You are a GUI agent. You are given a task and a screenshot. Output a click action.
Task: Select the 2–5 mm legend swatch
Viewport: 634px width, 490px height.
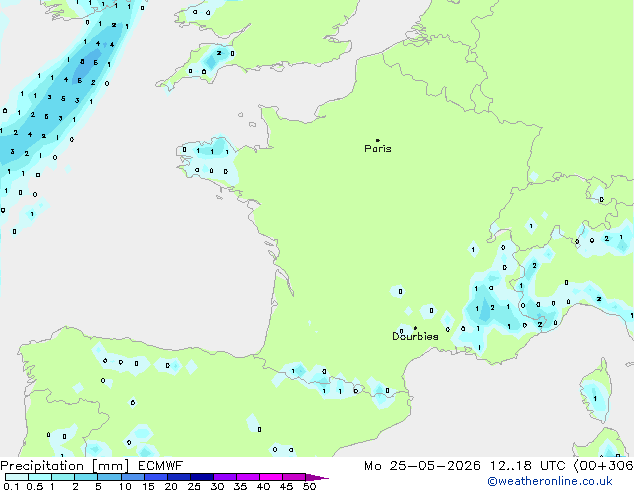86,477
